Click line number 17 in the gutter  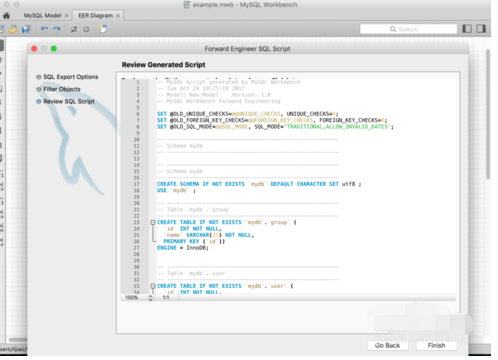pos(136,184)
